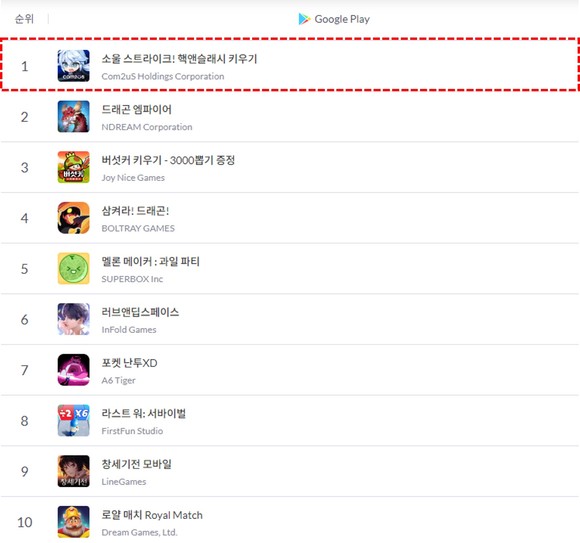Open the NDREAM Corporation developer link
The width and height of the screenshot is (580, 543).
(147, 127)
